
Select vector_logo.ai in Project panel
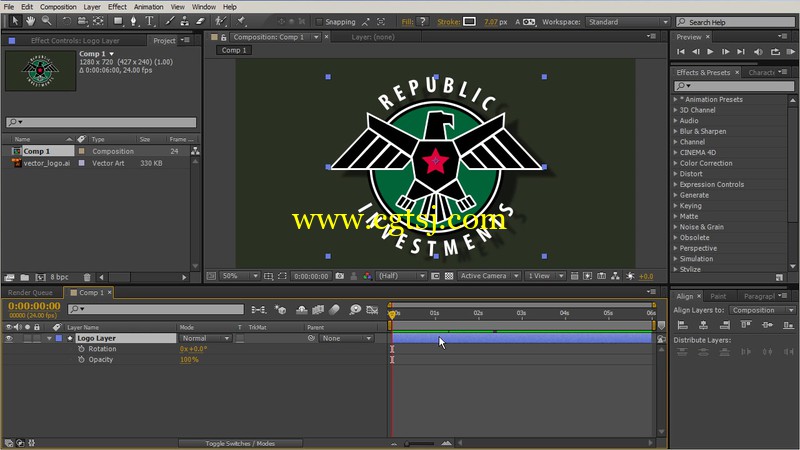click(x=46, y=163)
